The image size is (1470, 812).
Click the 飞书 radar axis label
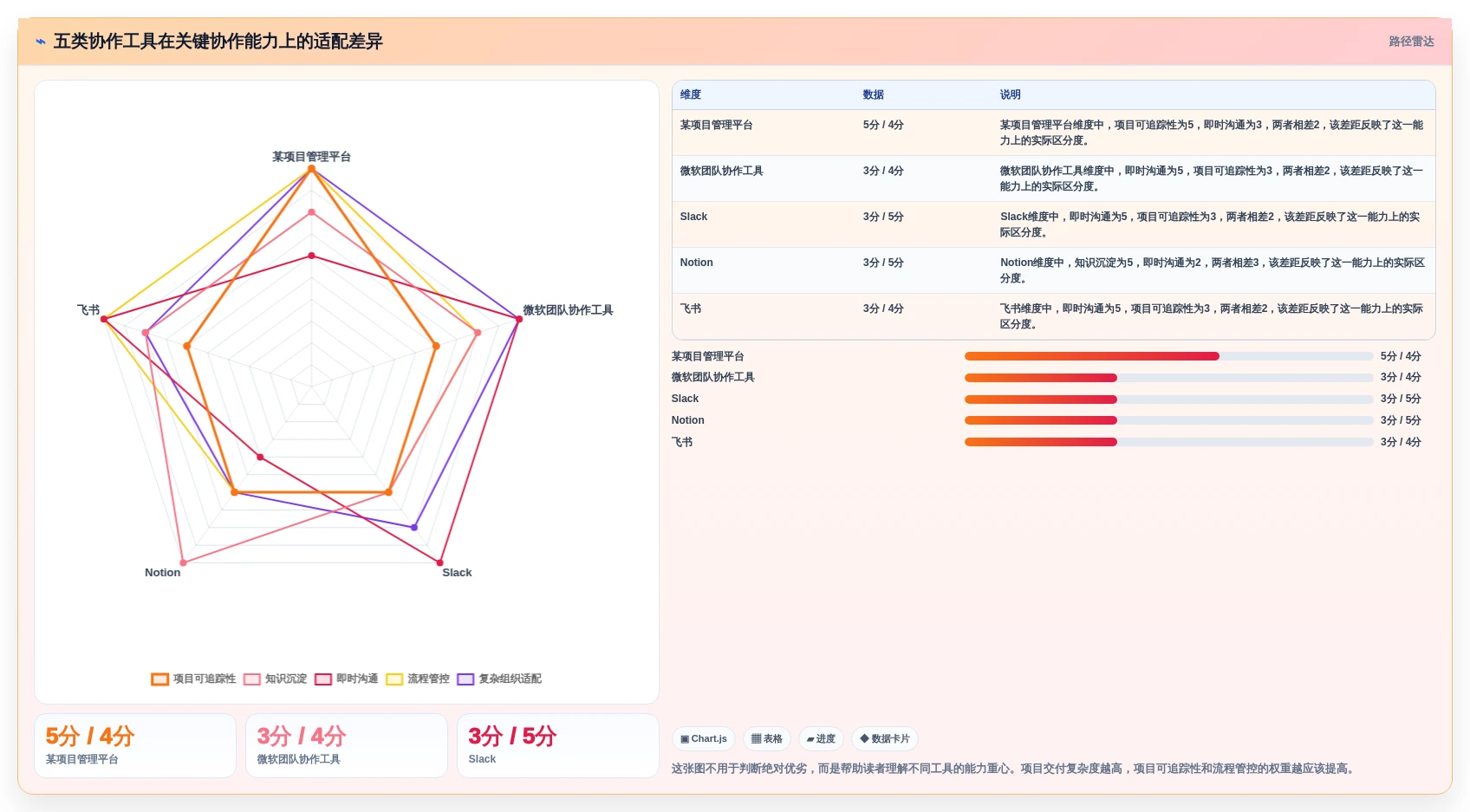88,310
